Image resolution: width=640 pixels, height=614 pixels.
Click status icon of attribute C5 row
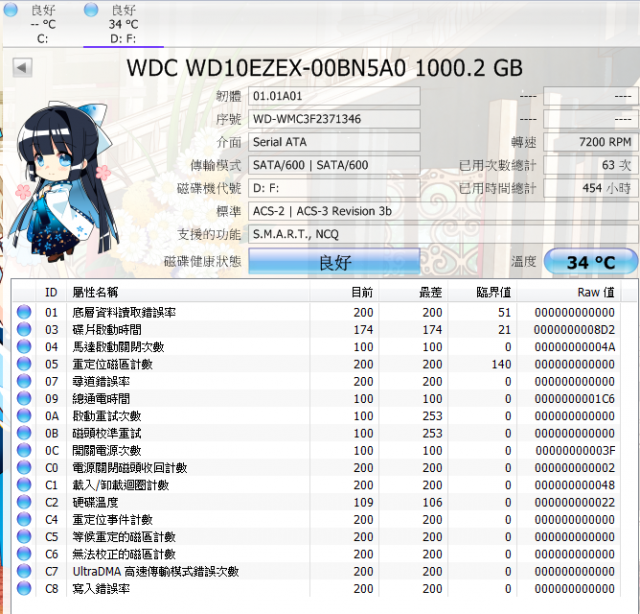(24, 536)
